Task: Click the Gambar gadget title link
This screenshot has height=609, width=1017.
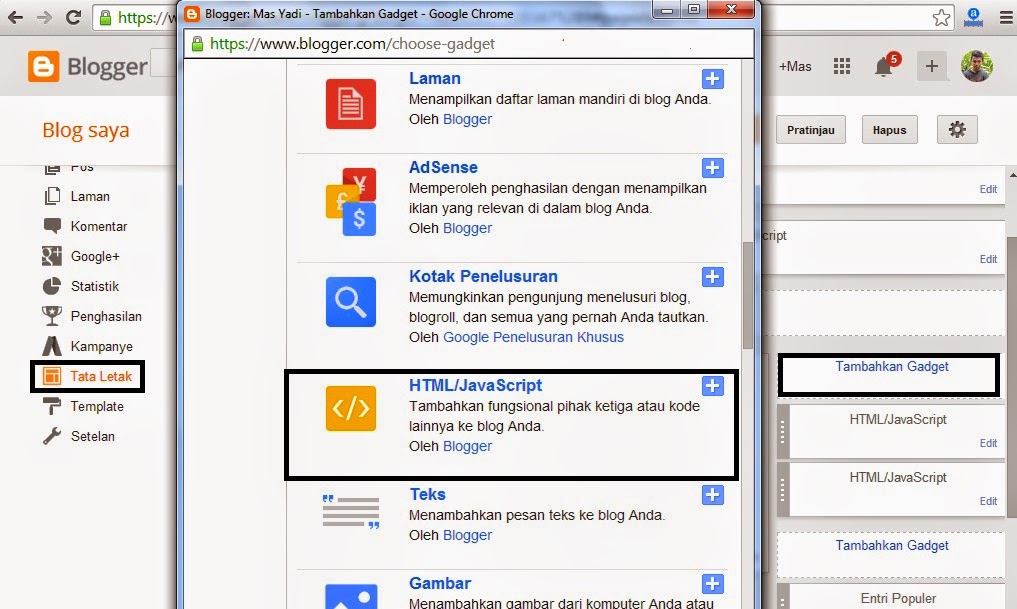Action: 440,583
